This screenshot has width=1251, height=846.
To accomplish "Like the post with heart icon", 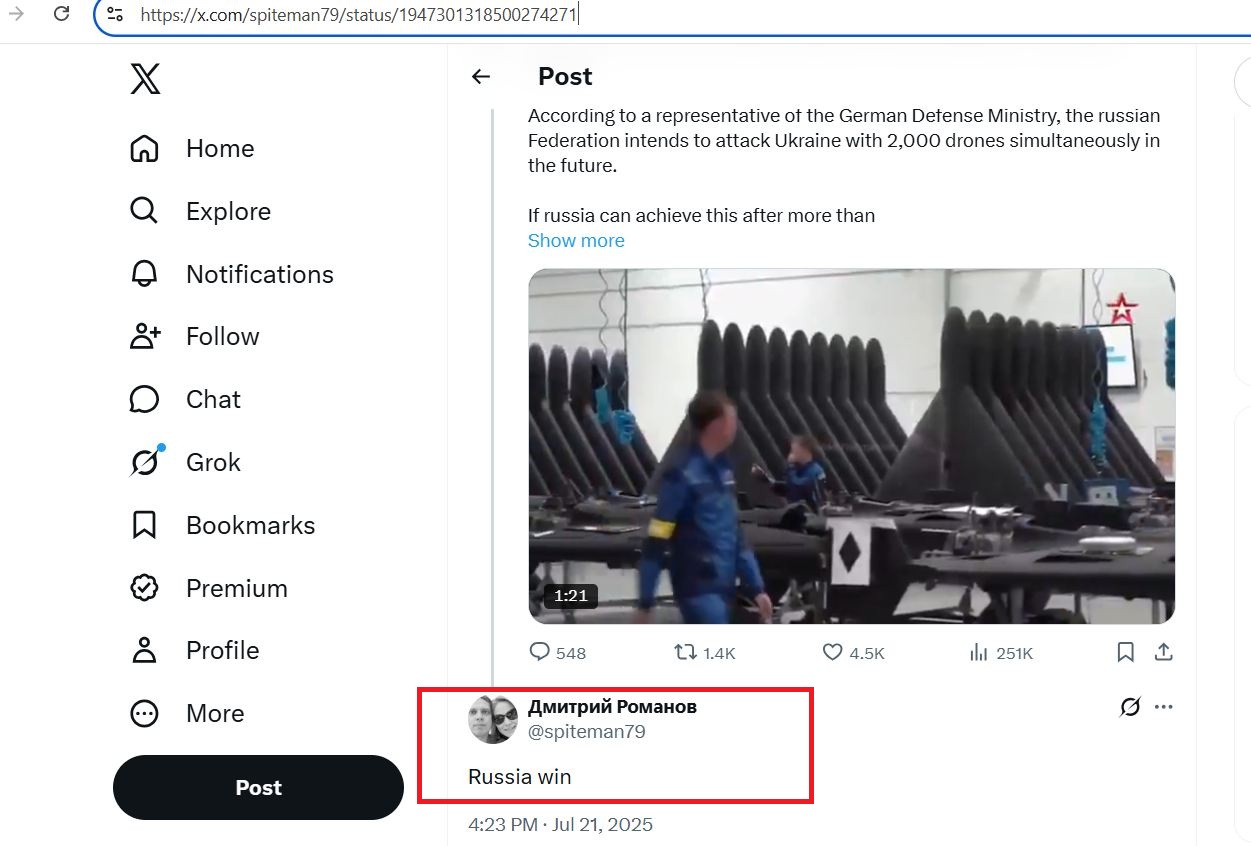I will click(x=832, y=652).
